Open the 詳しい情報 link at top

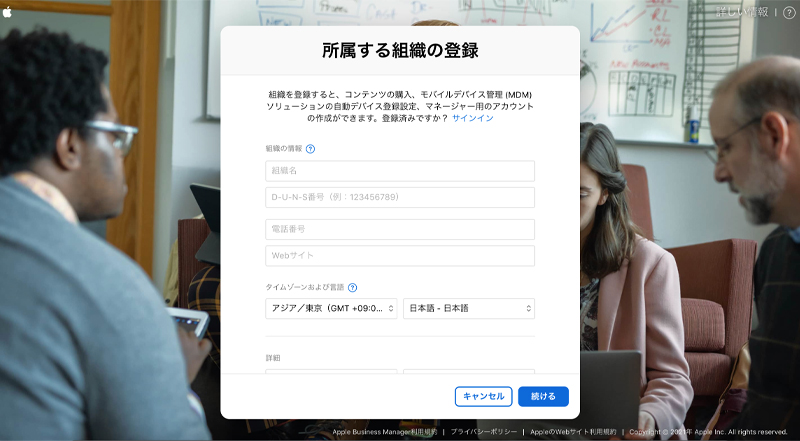click(742, 13)
